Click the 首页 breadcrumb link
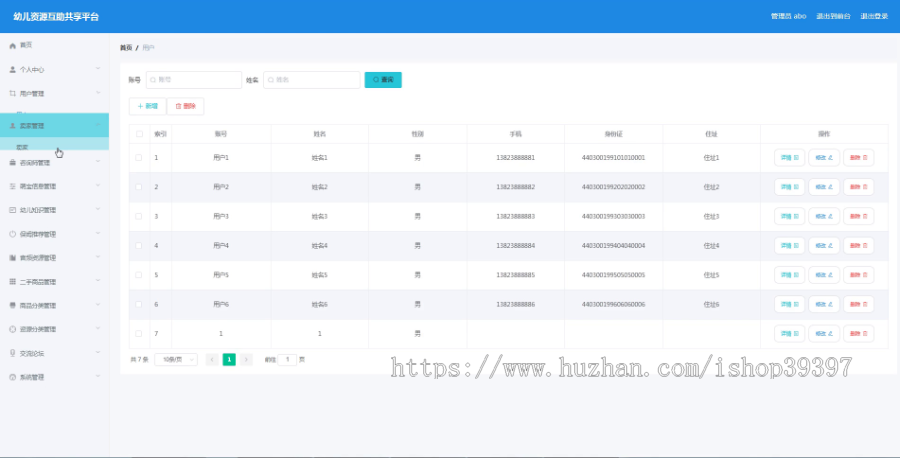The image size is (900, 458). (126, 48)
